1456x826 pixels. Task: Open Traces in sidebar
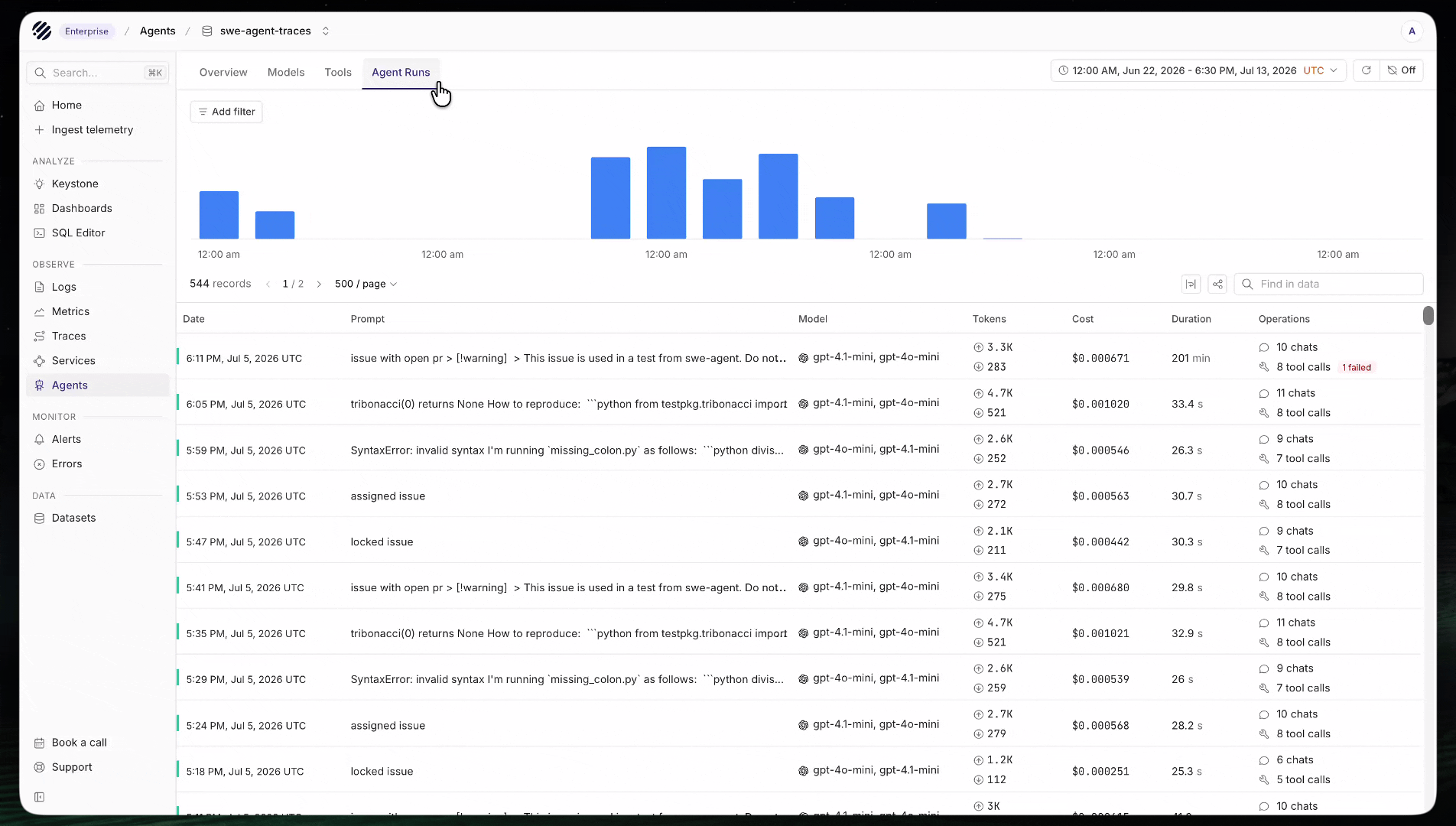point(98,336)
